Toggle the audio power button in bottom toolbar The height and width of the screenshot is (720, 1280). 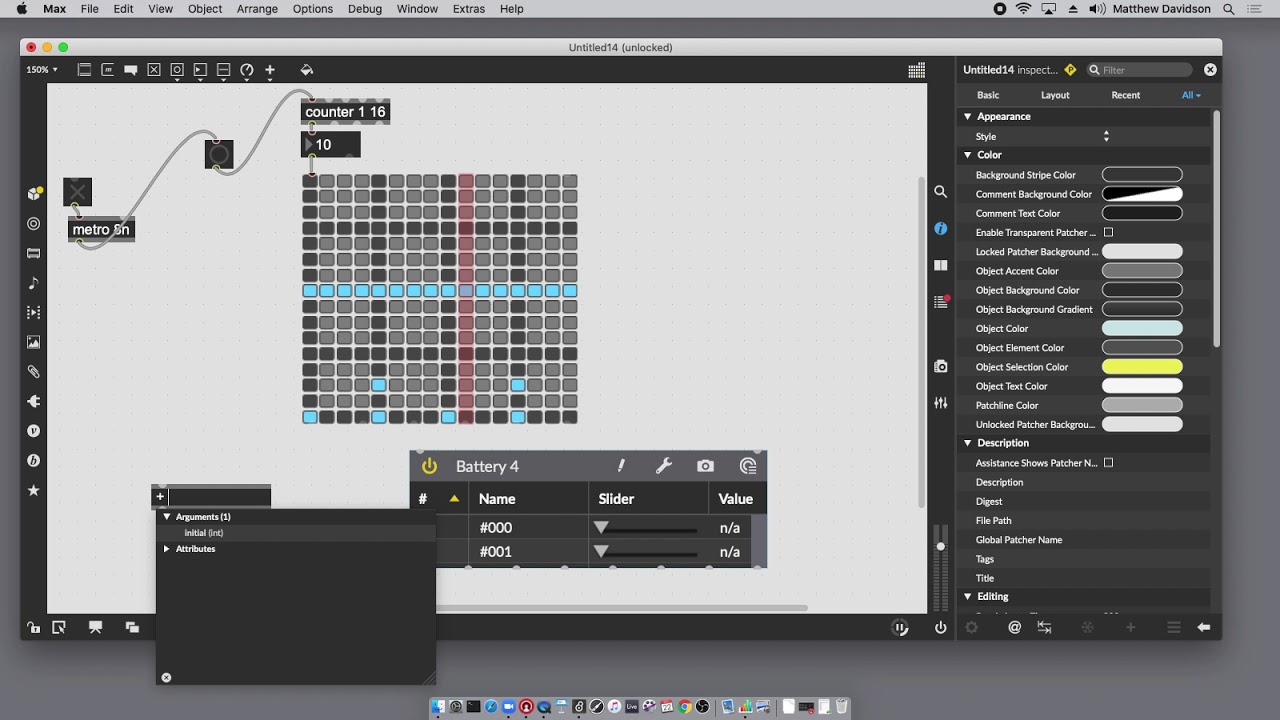click(940, 628)
